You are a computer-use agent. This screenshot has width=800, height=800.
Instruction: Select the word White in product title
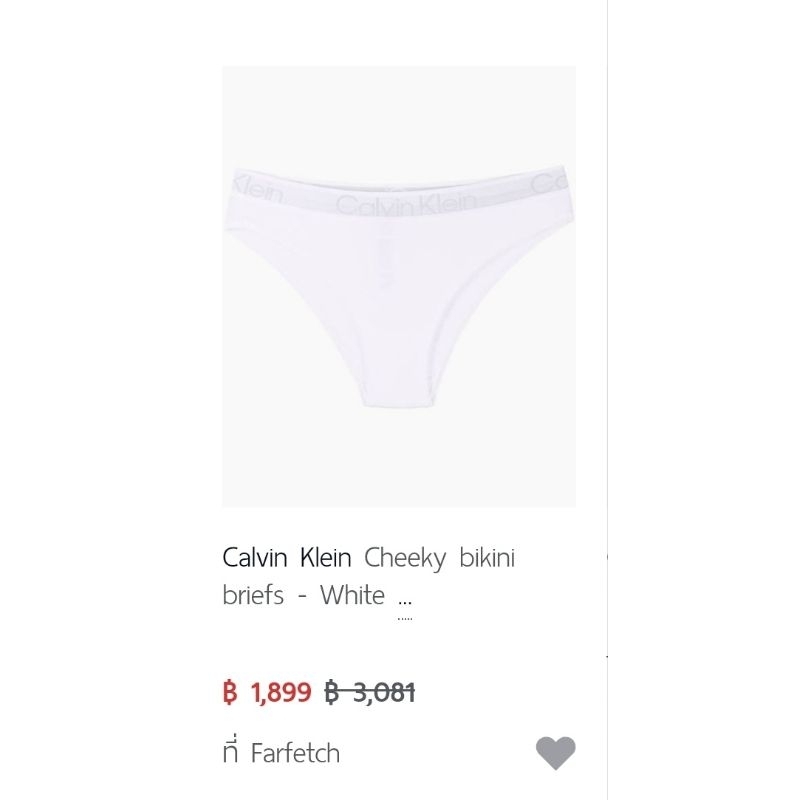[352, 595]
